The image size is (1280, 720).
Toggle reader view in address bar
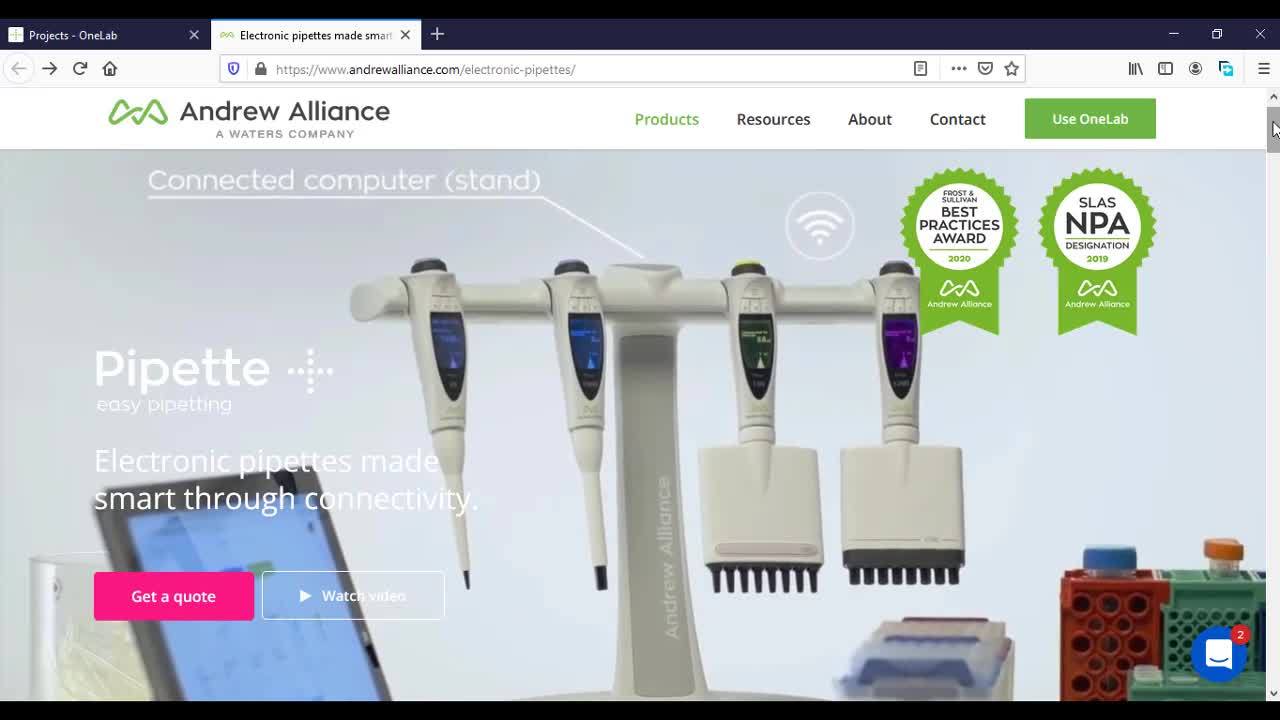(920, 69)
